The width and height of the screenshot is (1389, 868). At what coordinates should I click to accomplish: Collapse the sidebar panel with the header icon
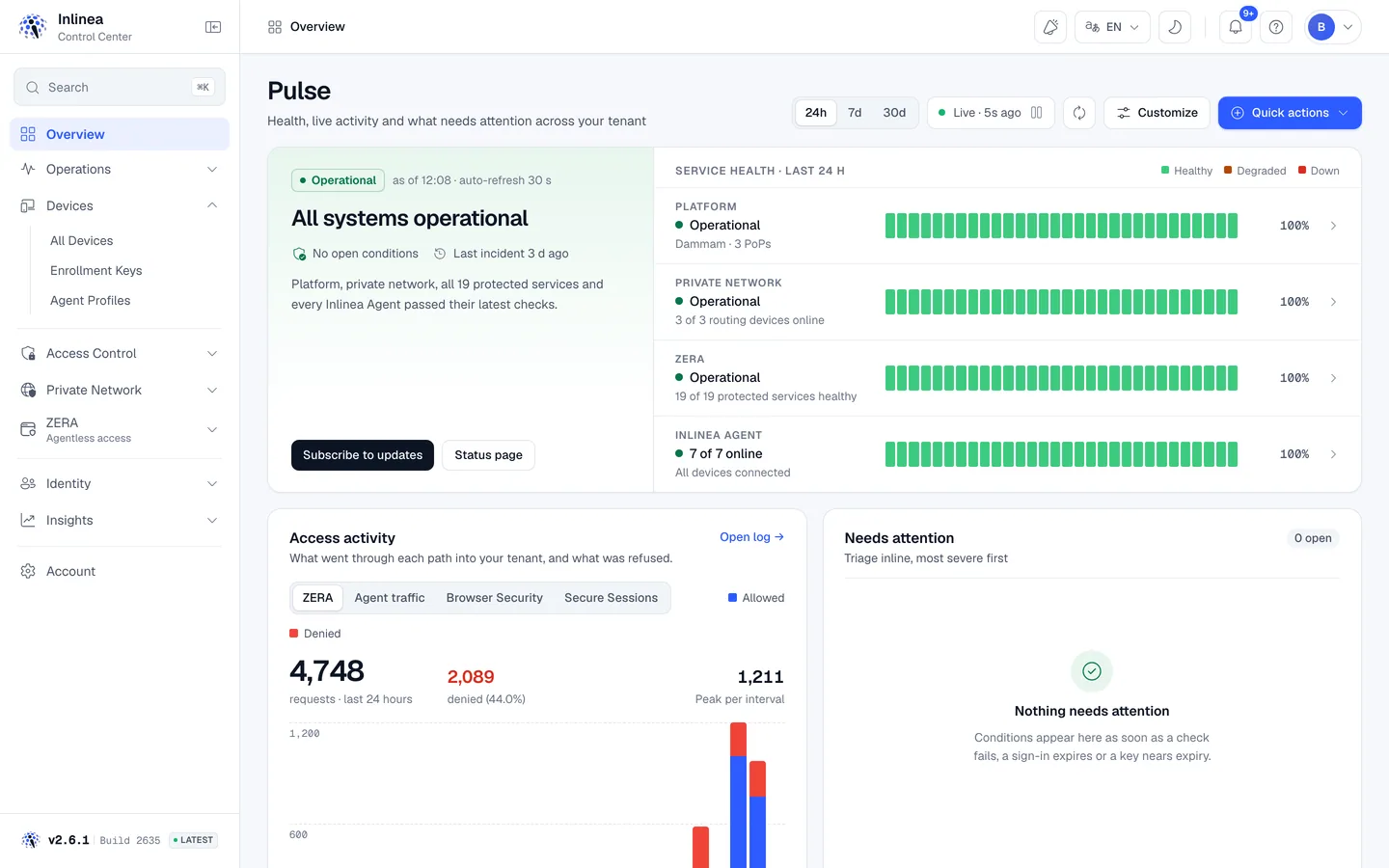coord(213,27)
